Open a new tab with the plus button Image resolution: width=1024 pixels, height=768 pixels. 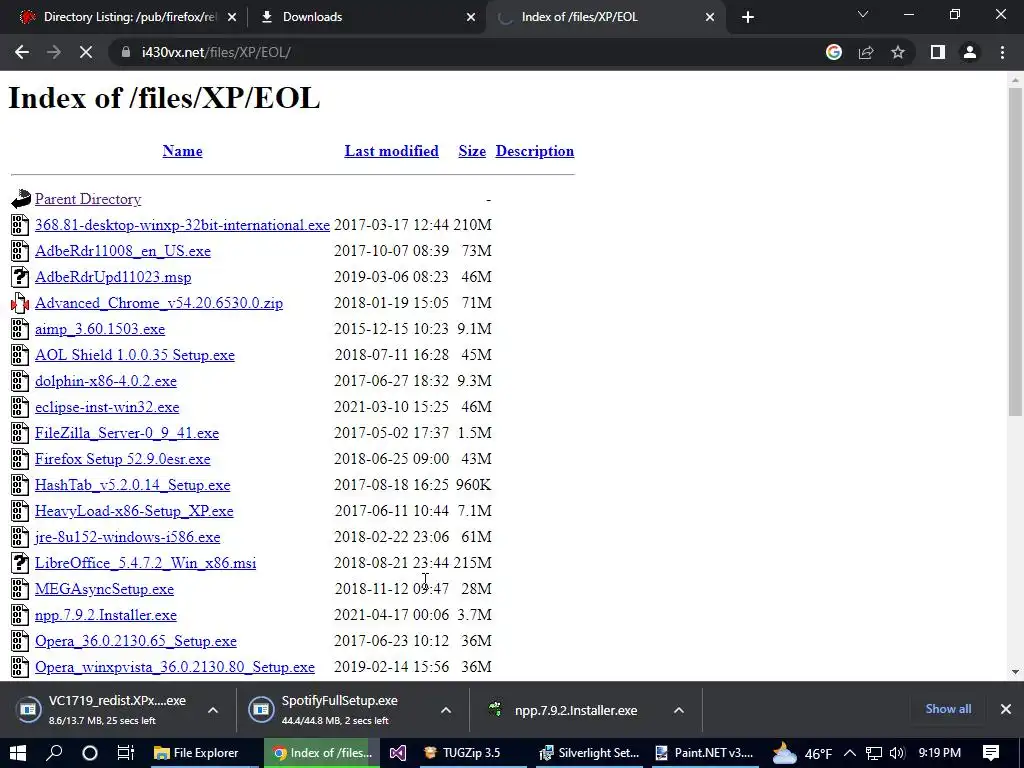click(x=748, y=17)
